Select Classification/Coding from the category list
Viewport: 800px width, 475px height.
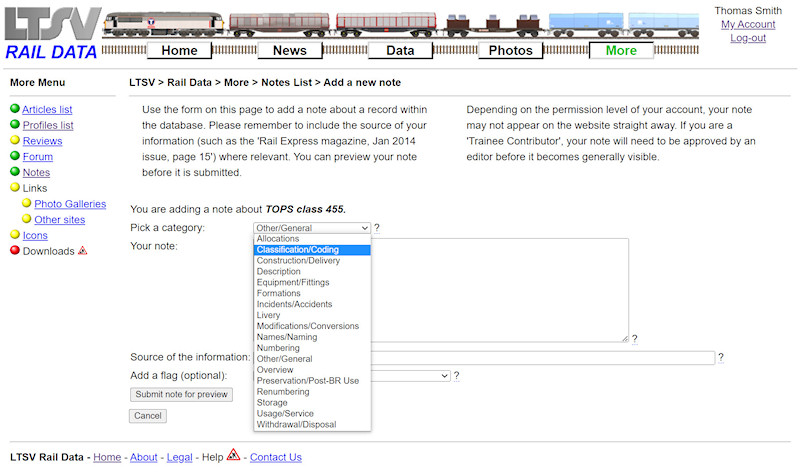[x=312, y=250]
